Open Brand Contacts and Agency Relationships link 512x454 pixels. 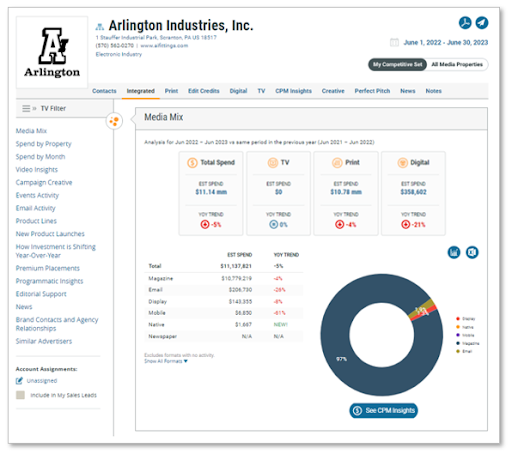pos(57,324)
